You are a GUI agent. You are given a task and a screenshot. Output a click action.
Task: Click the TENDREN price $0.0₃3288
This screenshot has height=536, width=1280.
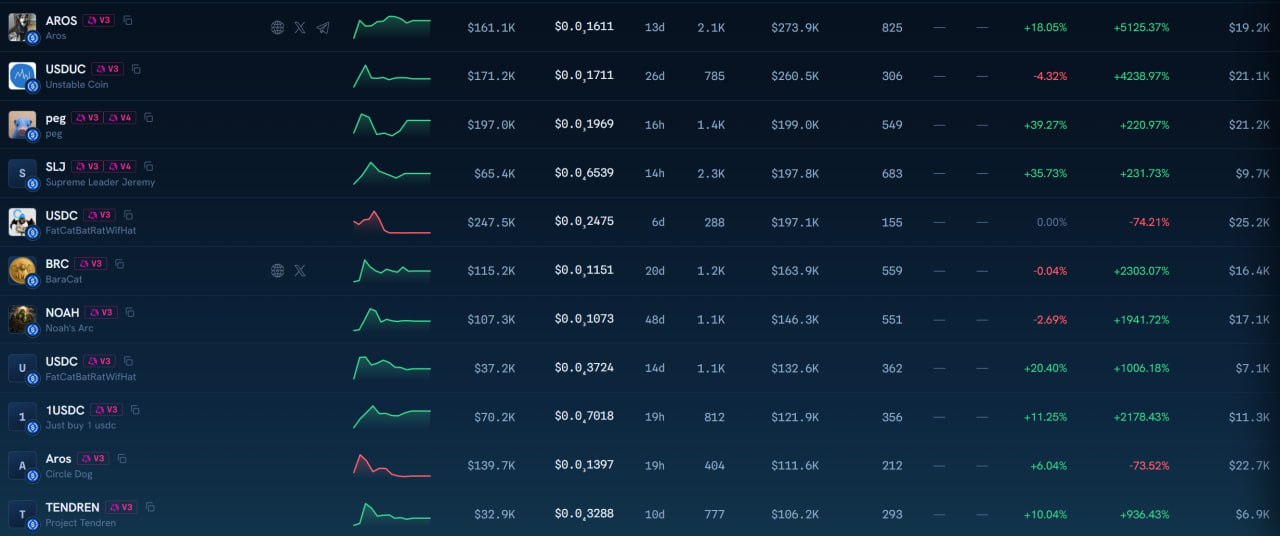584,513
